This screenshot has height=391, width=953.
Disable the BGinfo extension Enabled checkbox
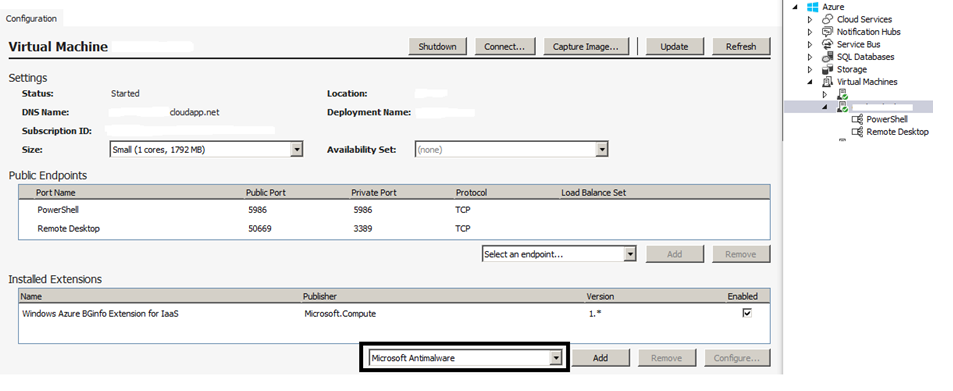[x=747, y=313]
